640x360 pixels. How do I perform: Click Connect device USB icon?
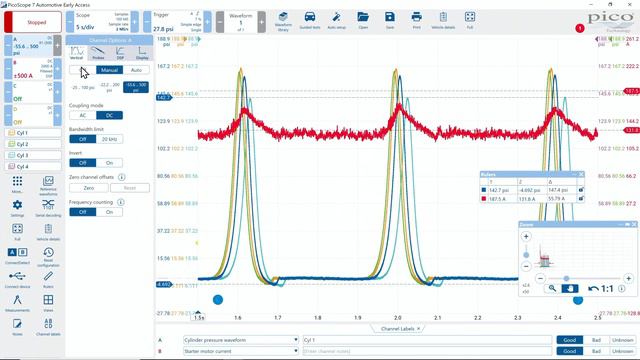(17, 280)
